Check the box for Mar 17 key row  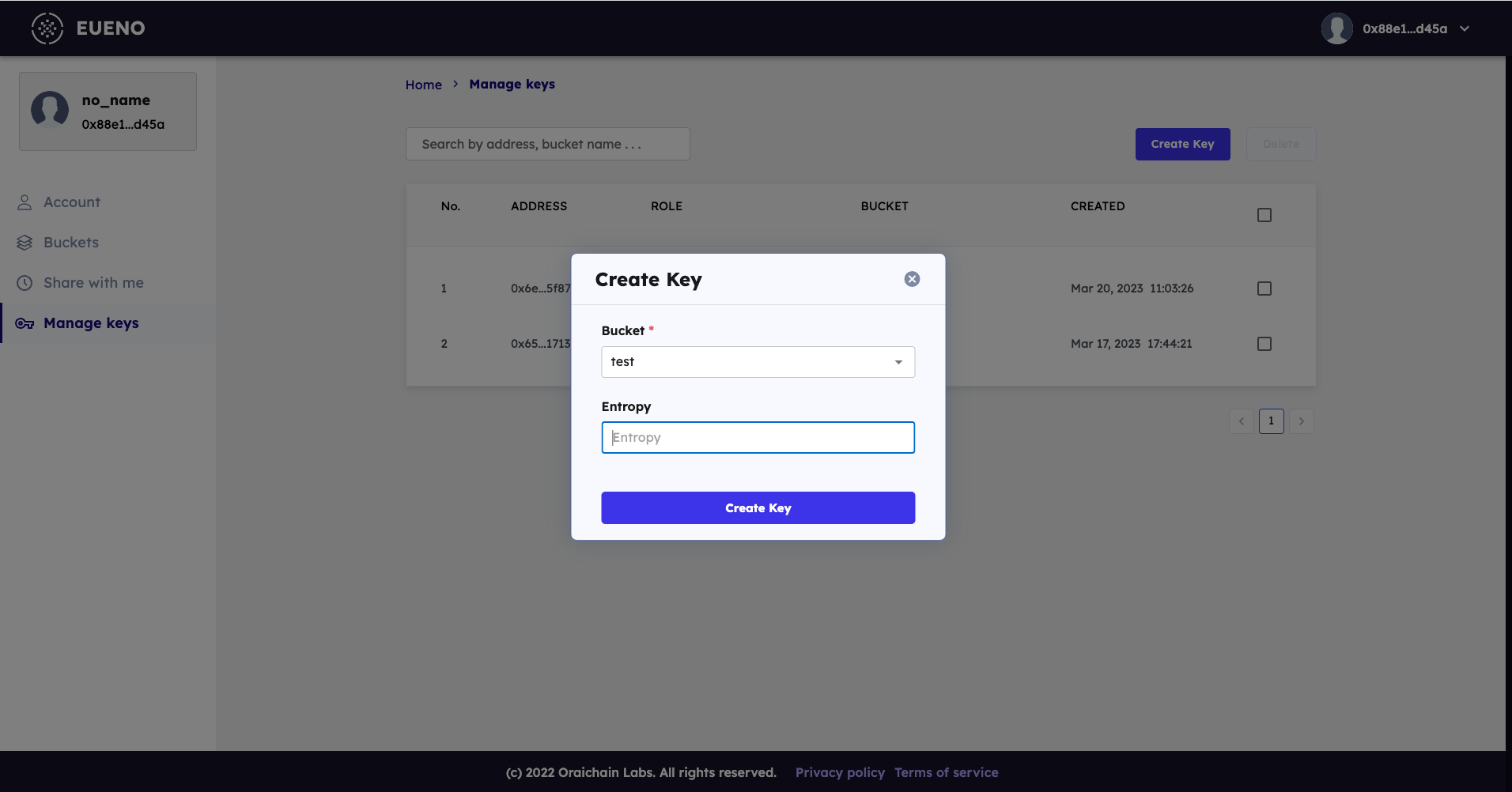click(1264, 344)
